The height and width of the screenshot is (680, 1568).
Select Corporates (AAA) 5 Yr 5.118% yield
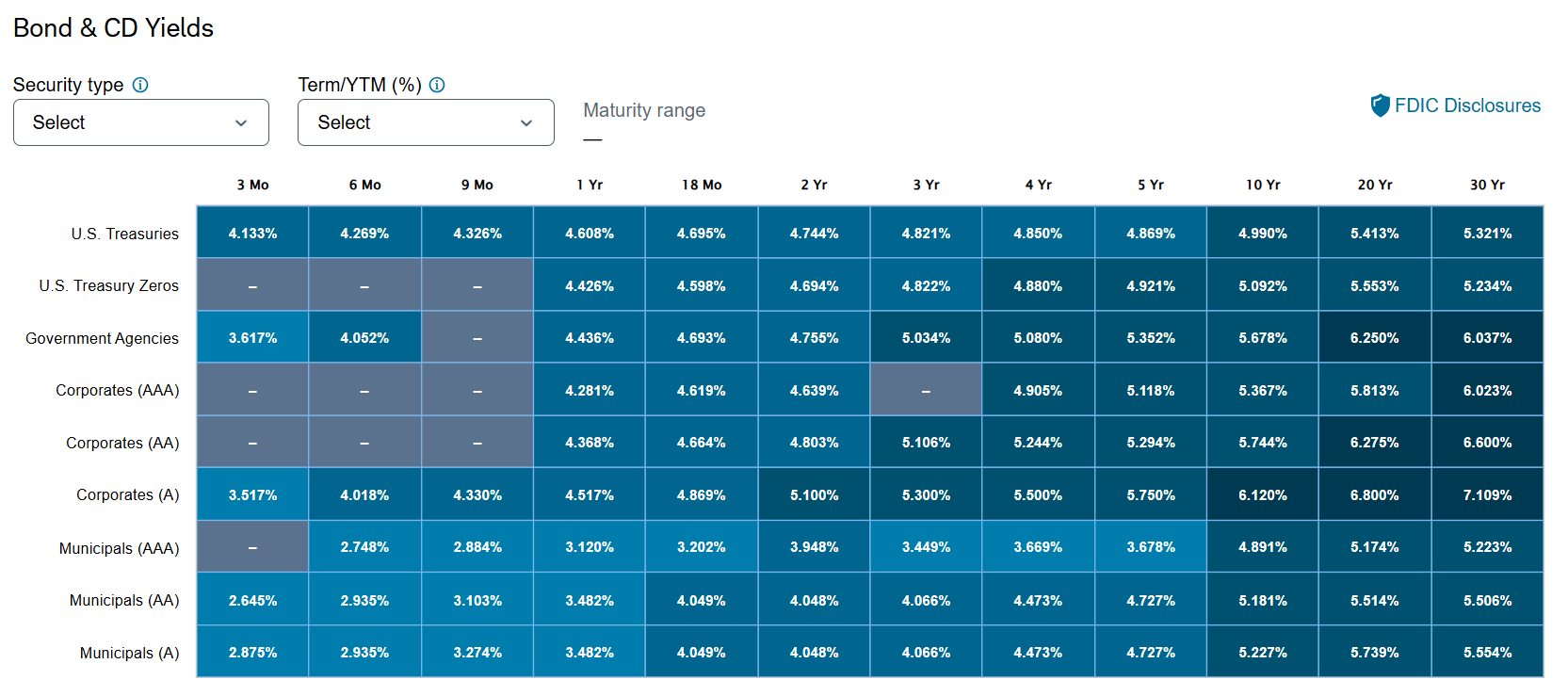tap(1151, 390)
